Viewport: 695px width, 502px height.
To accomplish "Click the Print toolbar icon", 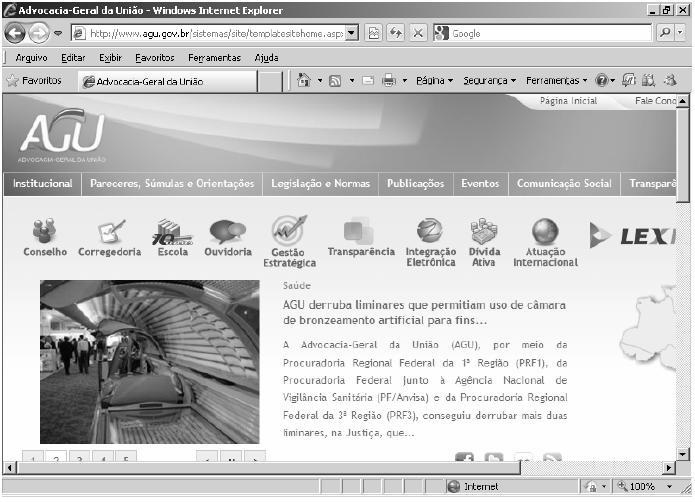I will (389, 80).
